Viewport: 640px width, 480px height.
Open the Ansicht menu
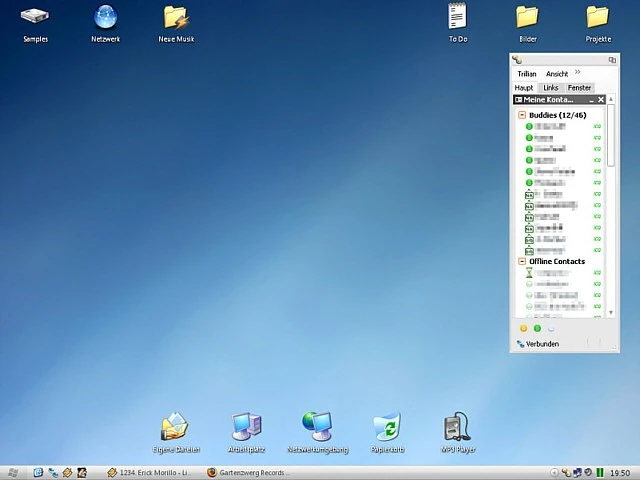[556, 74]
